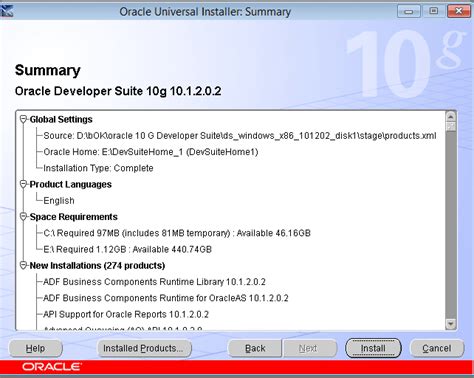The width and height of the screenshot is (474, 378).
Task: Open Installed Products dialog
Action: coord(144,348)
